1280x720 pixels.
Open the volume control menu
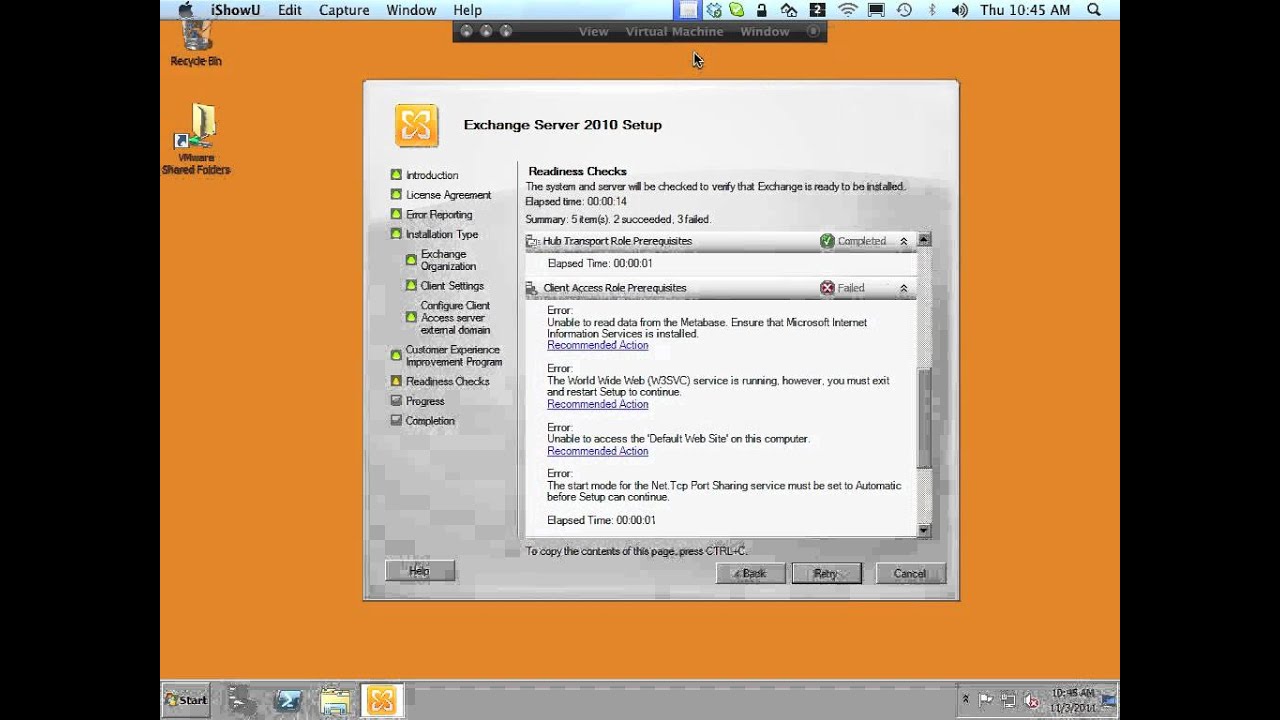(x=960, y=10)
